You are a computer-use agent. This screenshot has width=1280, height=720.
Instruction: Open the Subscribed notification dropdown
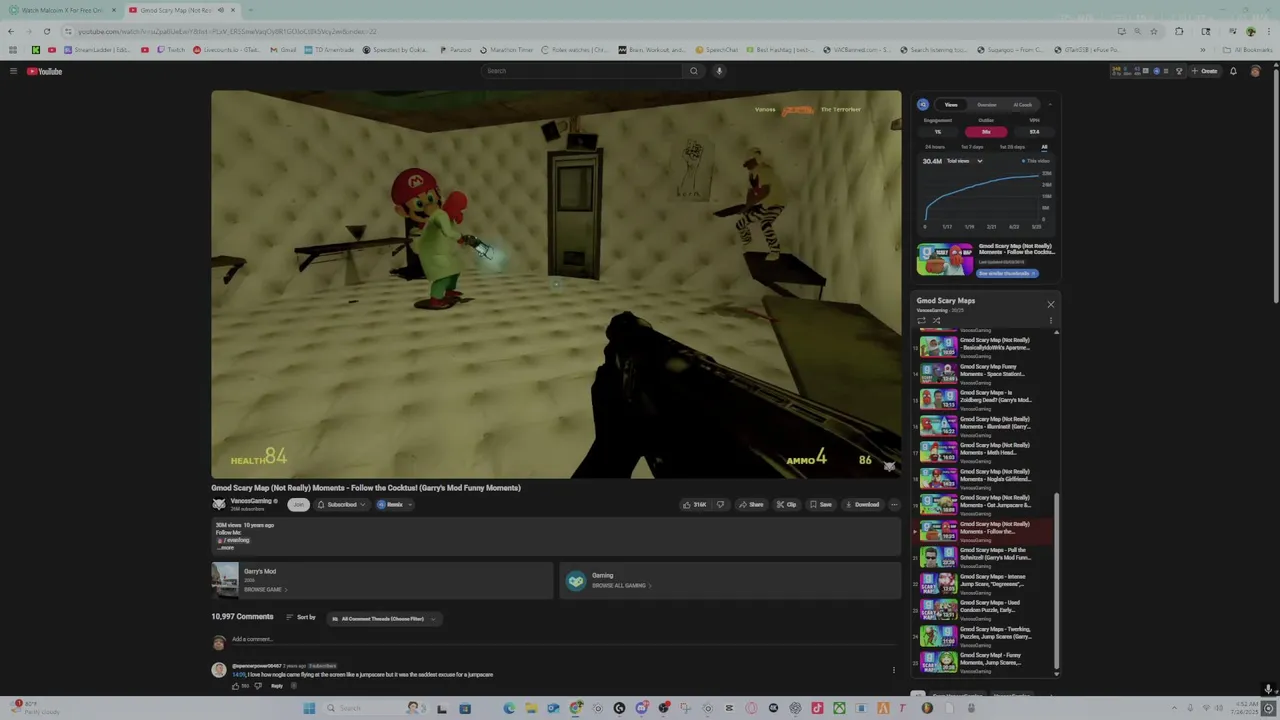pos(341,505)
